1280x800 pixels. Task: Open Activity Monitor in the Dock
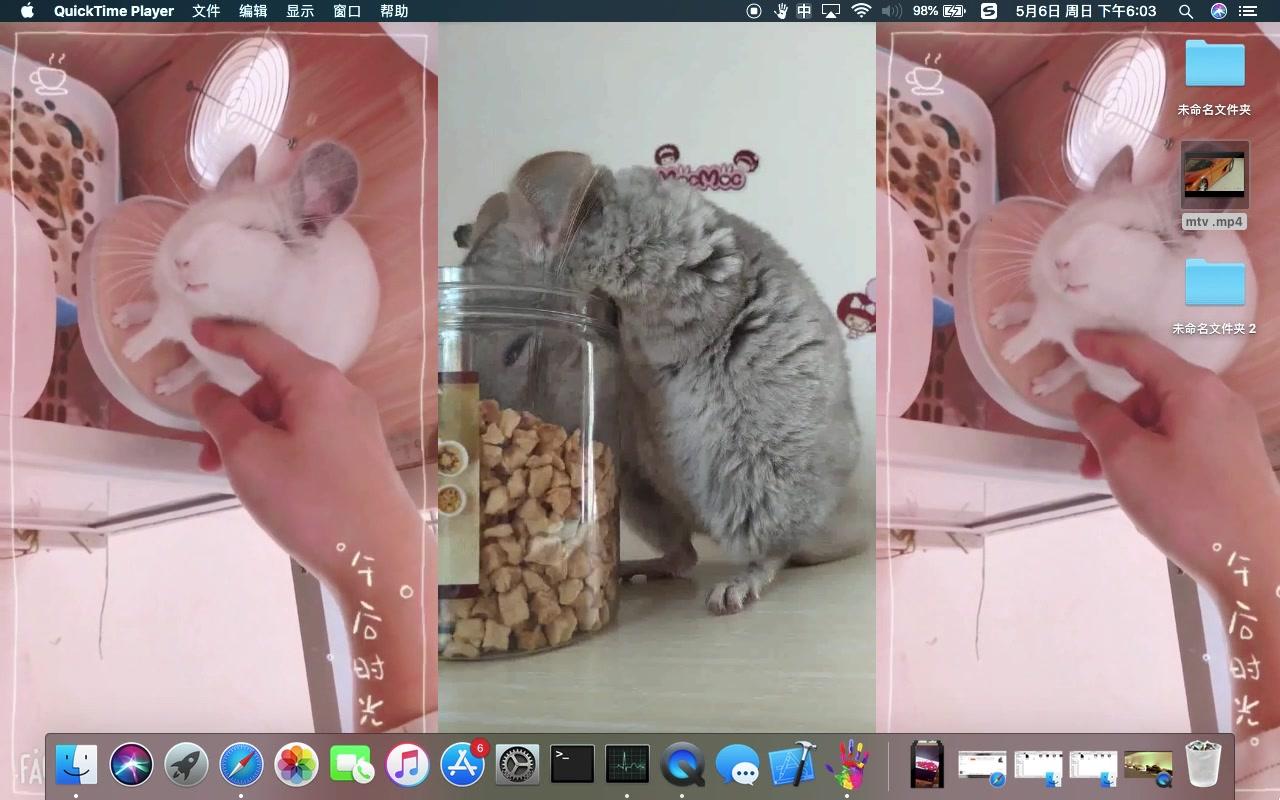click(x=626, y=765)
